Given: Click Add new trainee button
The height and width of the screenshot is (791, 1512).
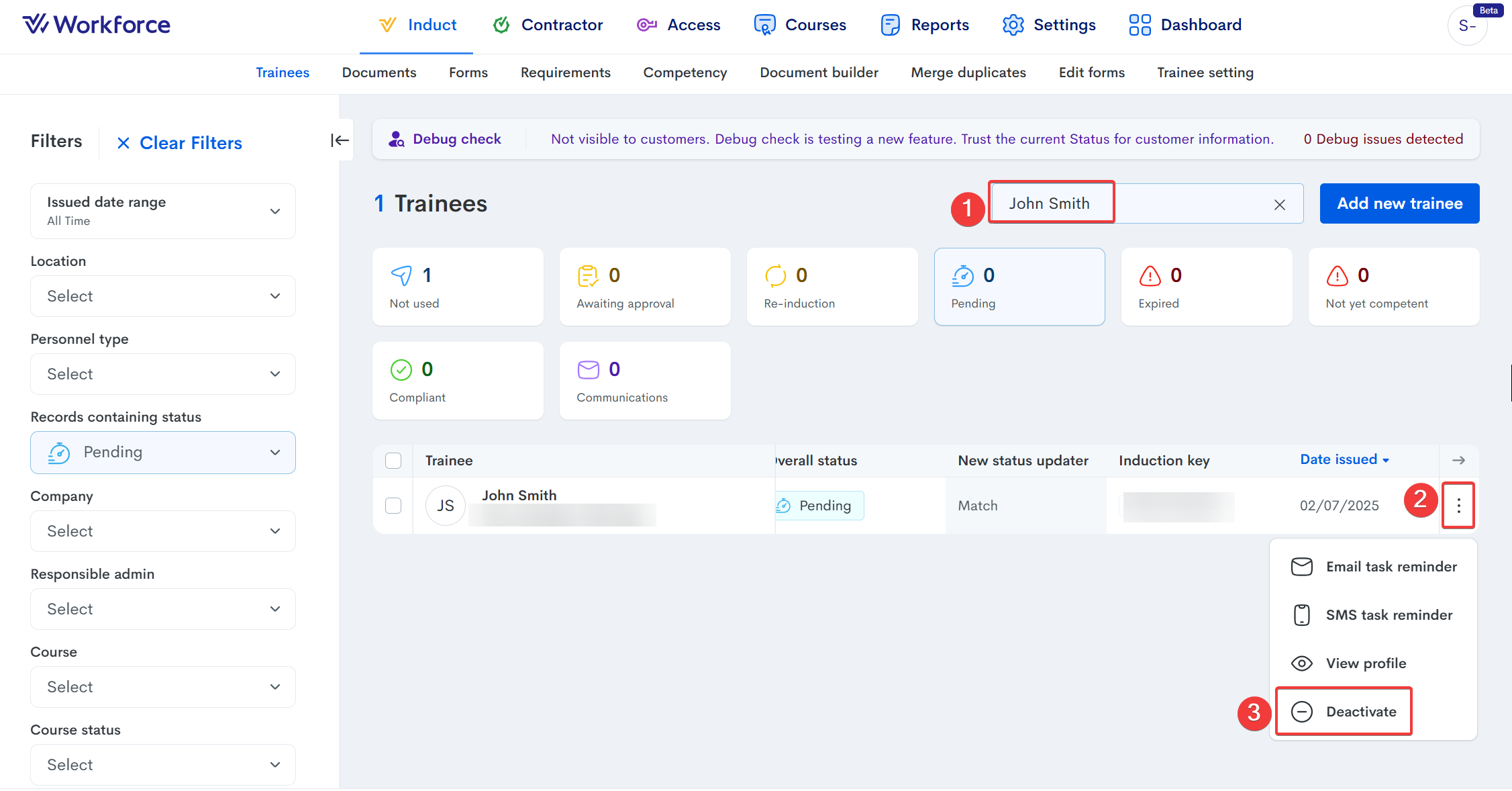Looking at the screenshot, I should [1399, 203].
